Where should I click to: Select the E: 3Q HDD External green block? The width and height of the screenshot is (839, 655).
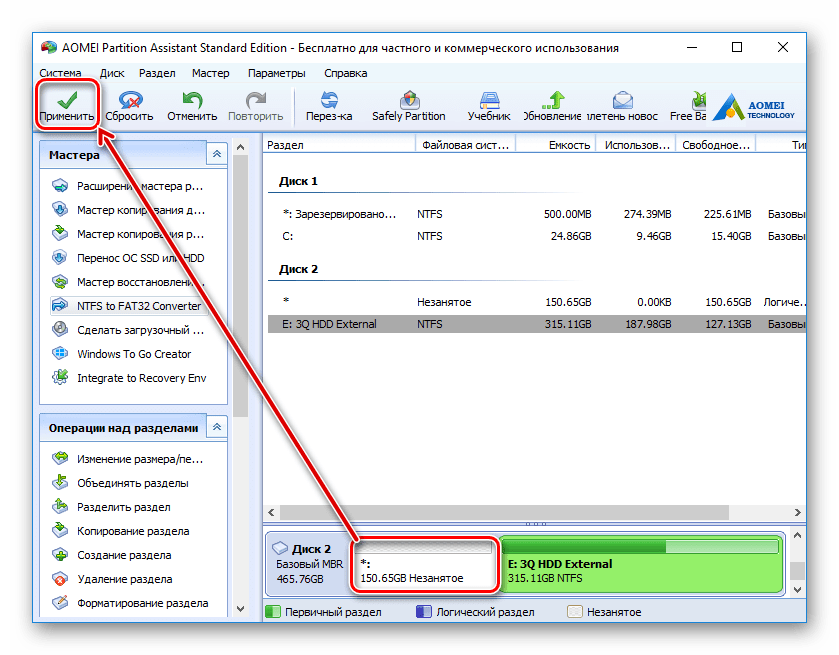click(642, 565)
